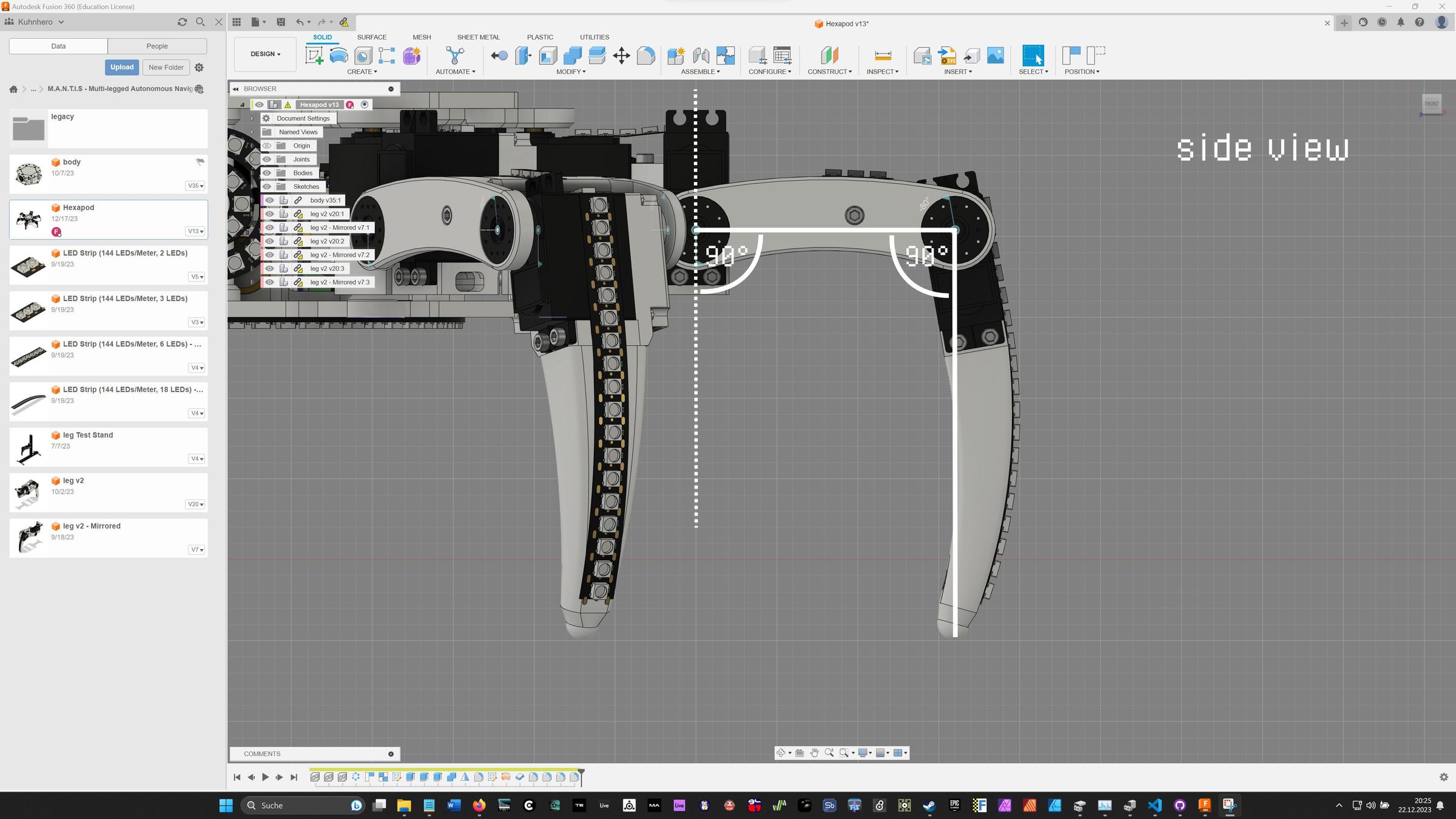Viewport: 1456px width, 819px height.
Task: Click the Automated Modeling icon
Action: 455,56
